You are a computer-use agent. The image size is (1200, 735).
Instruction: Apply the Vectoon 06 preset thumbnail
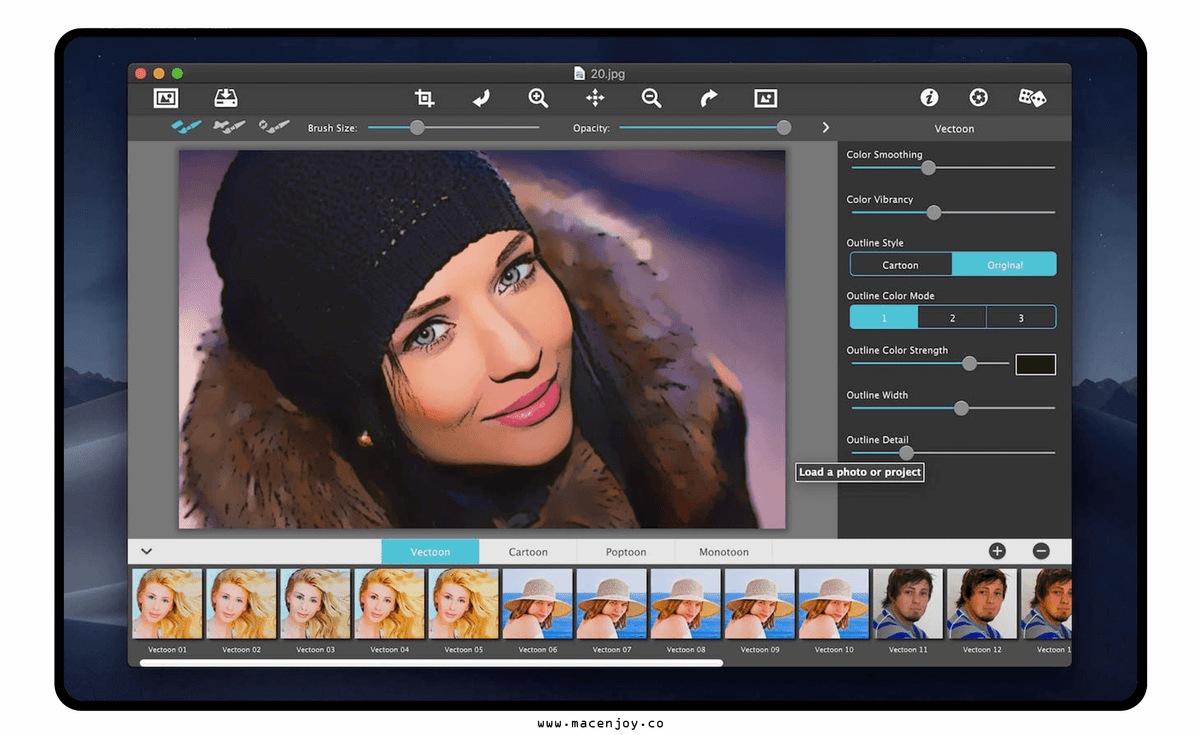click(538, 604)
